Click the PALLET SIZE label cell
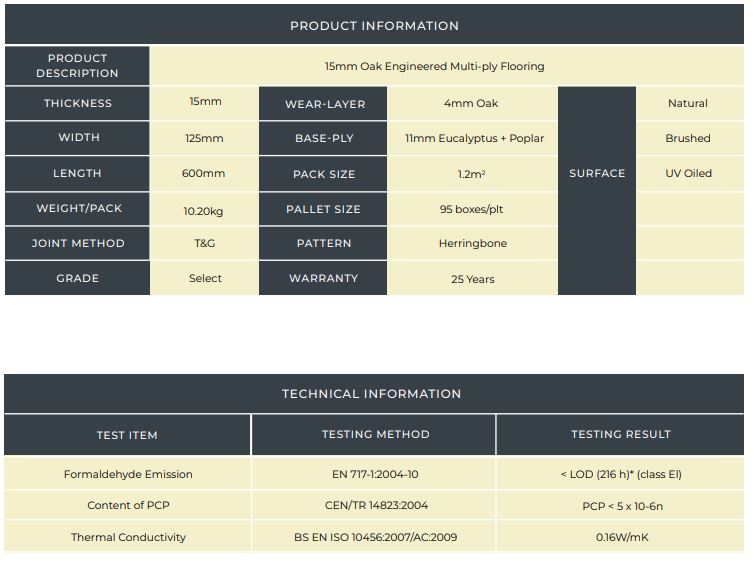 click(x=324, y=209)
